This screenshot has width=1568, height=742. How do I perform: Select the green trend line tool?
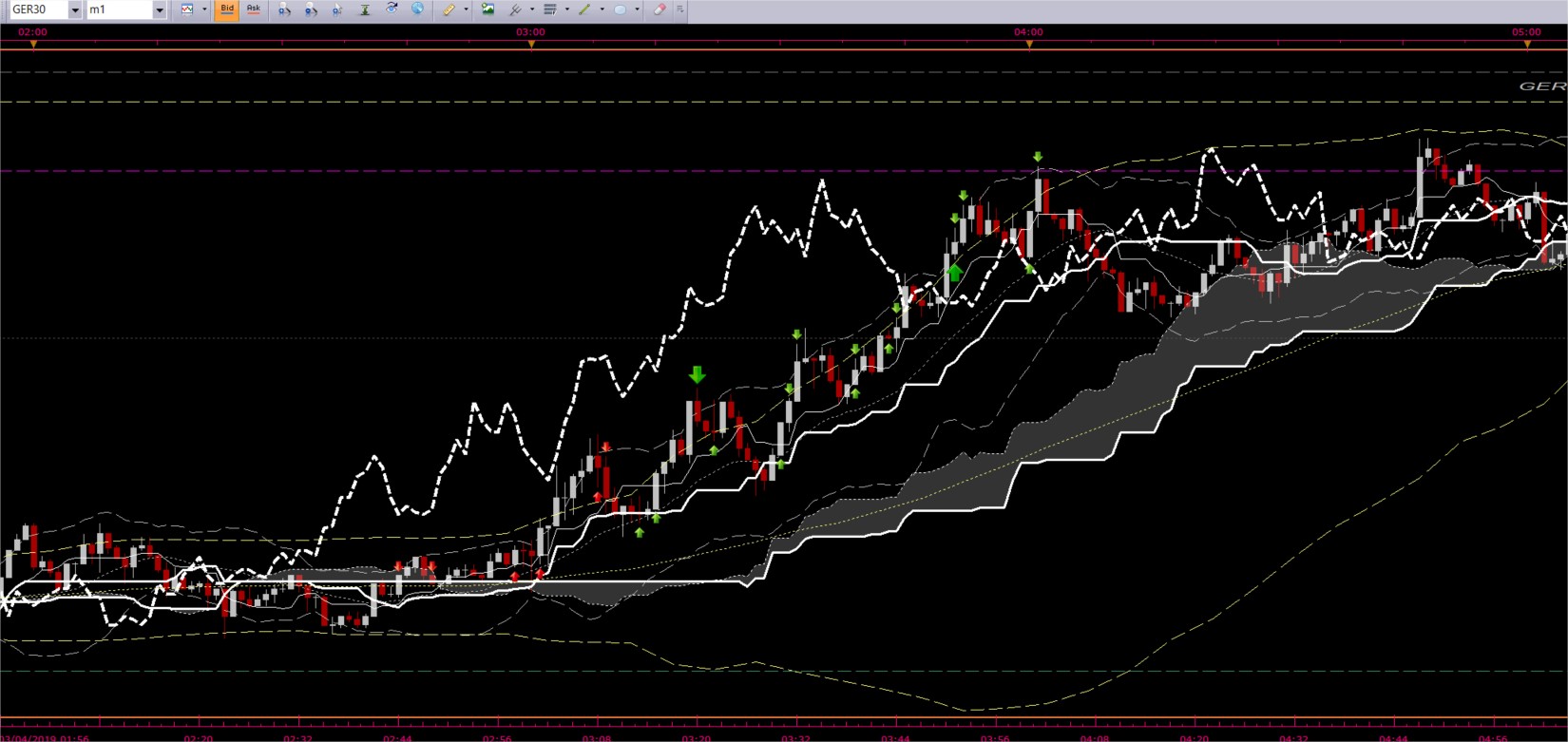pyautogui.click(x=584, y=10)
